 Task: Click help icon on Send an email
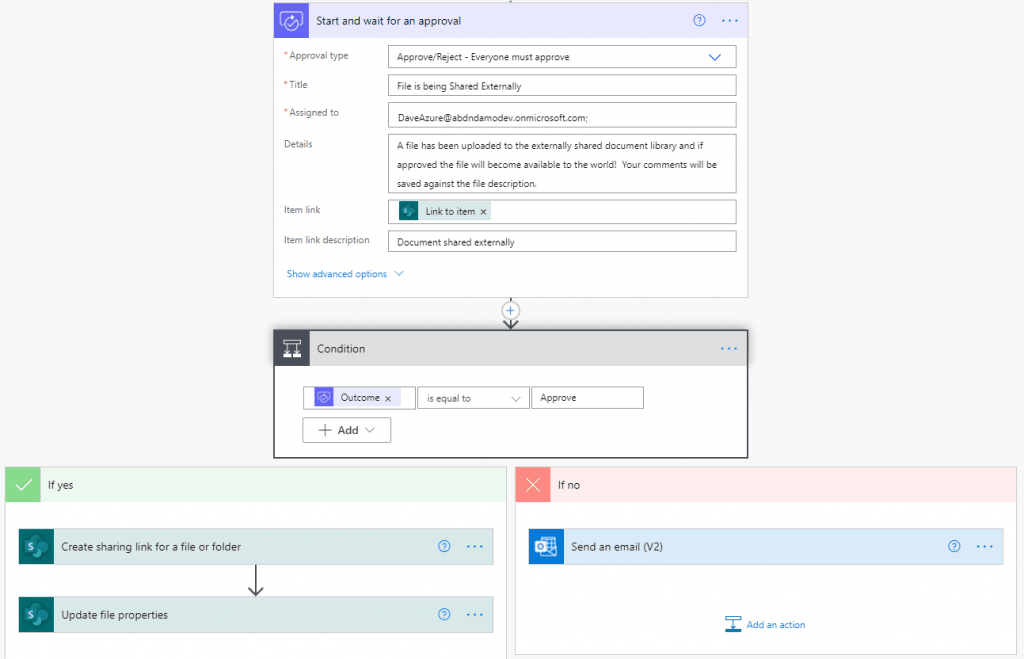pos(954,547)
